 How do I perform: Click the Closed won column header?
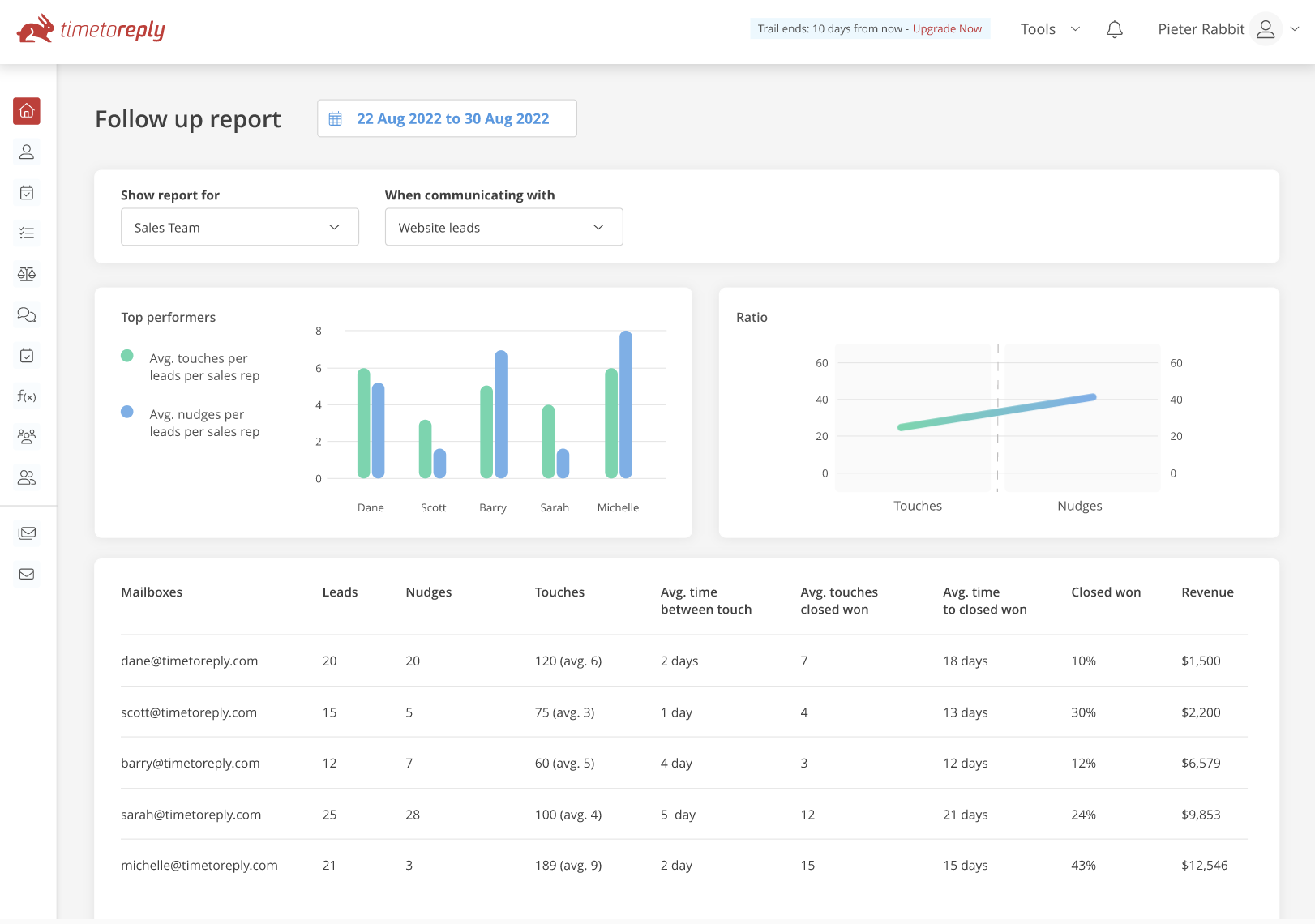click(x=1106, y=592)
